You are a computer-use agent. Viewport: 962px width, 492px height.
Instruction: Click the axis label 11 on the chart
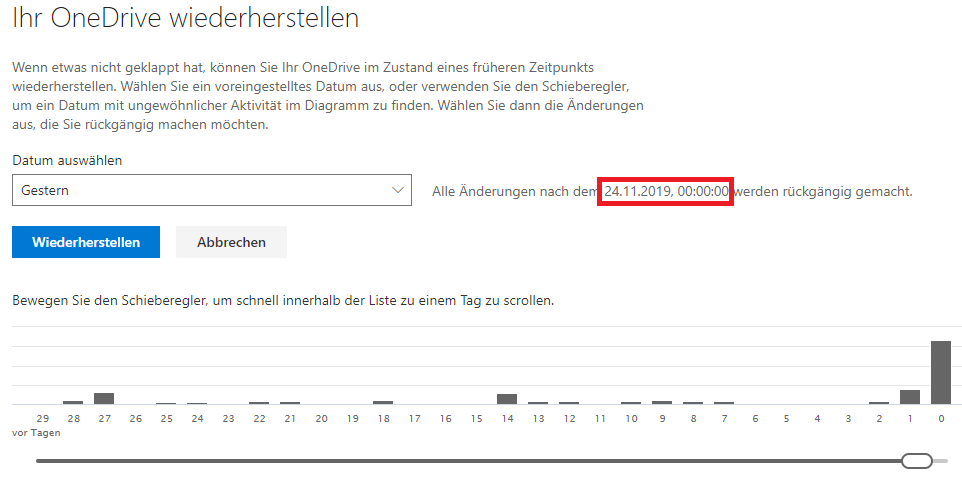(600, 418)
